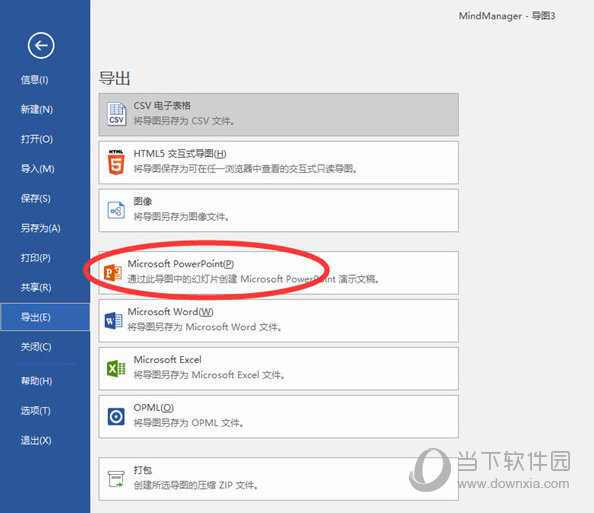The height and width of the screenshot is (513, 594).
Task: Open the 导入(M) sidebar entry
Action: (38, 169)
